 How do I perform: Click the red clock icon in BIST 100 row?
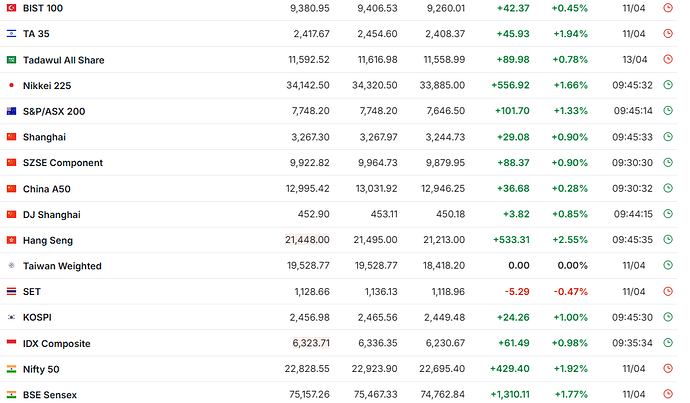666,8
